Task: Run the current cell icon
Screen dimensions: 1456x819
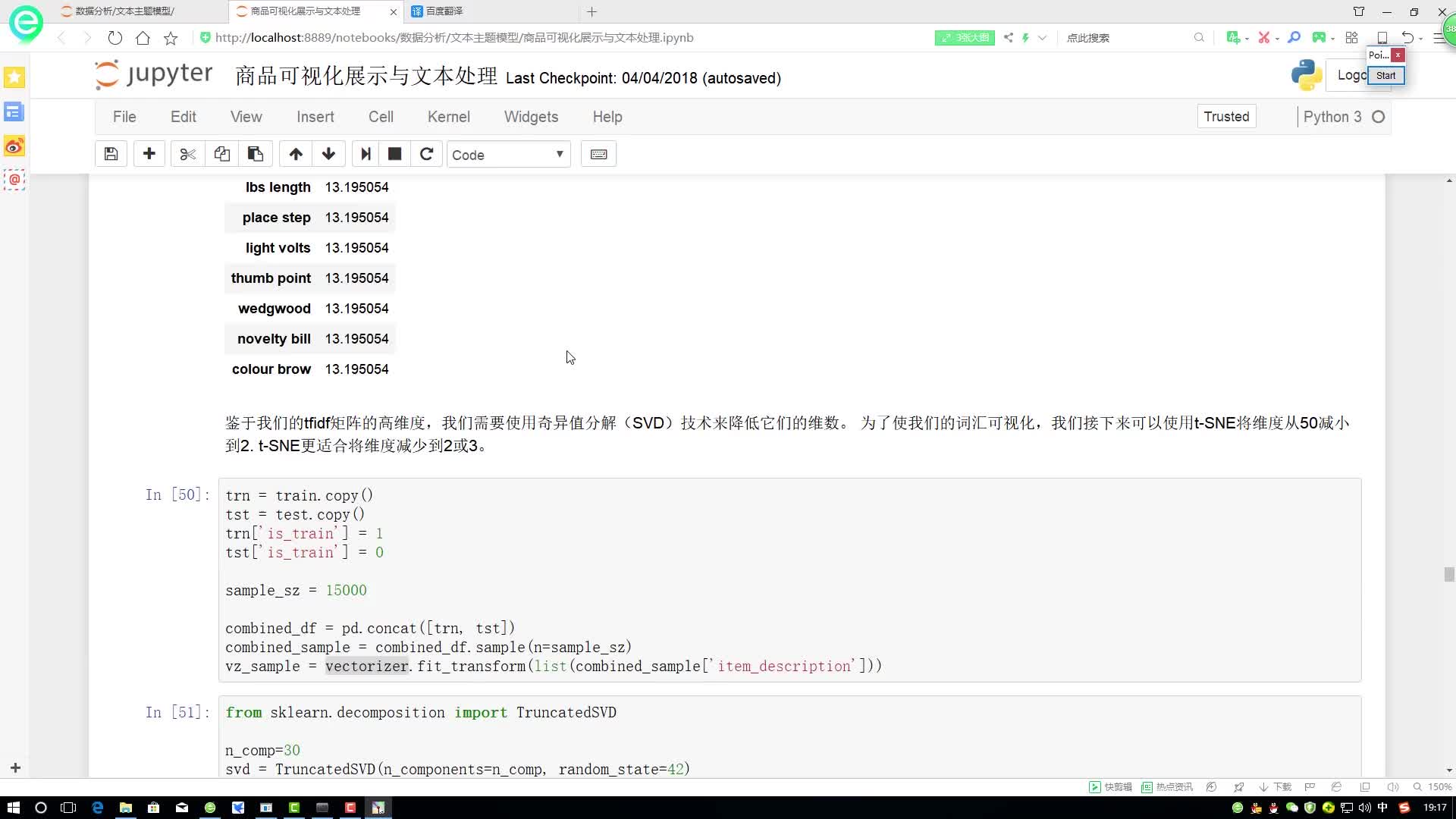Action: [366, 154]
